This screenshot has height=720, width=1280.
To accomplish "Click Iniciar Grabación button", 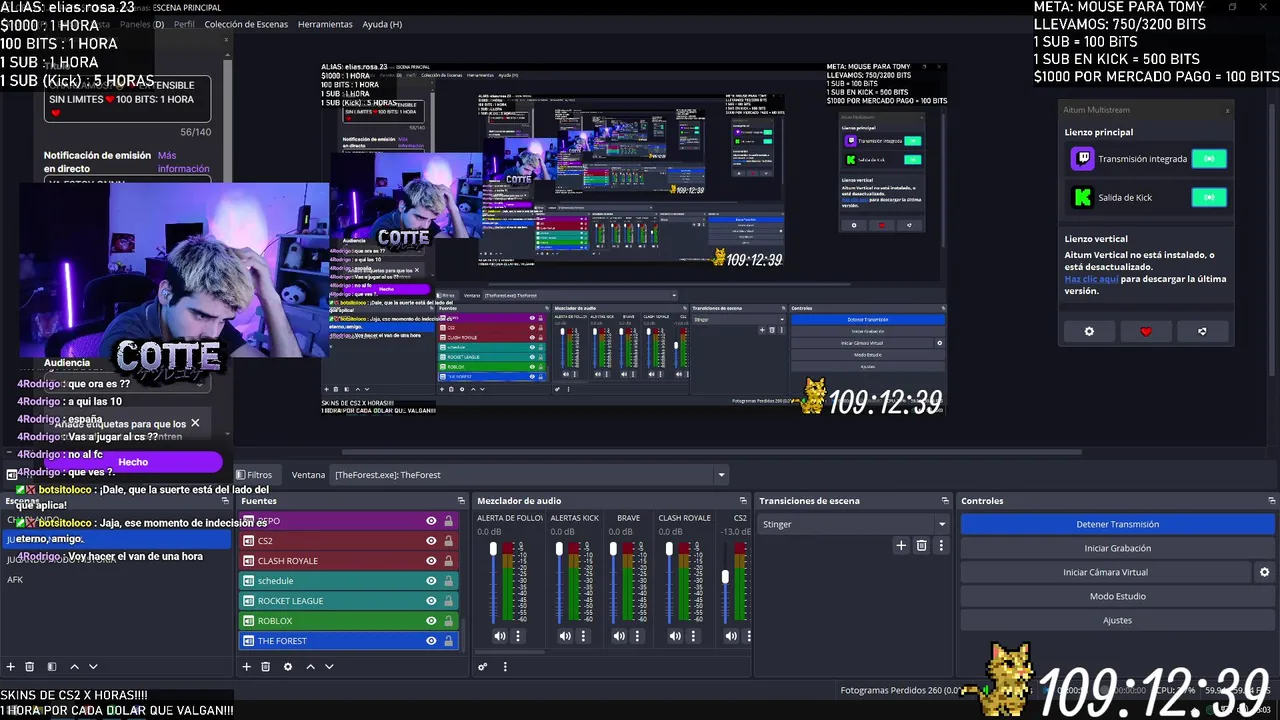I will [x=1117, y=548].
